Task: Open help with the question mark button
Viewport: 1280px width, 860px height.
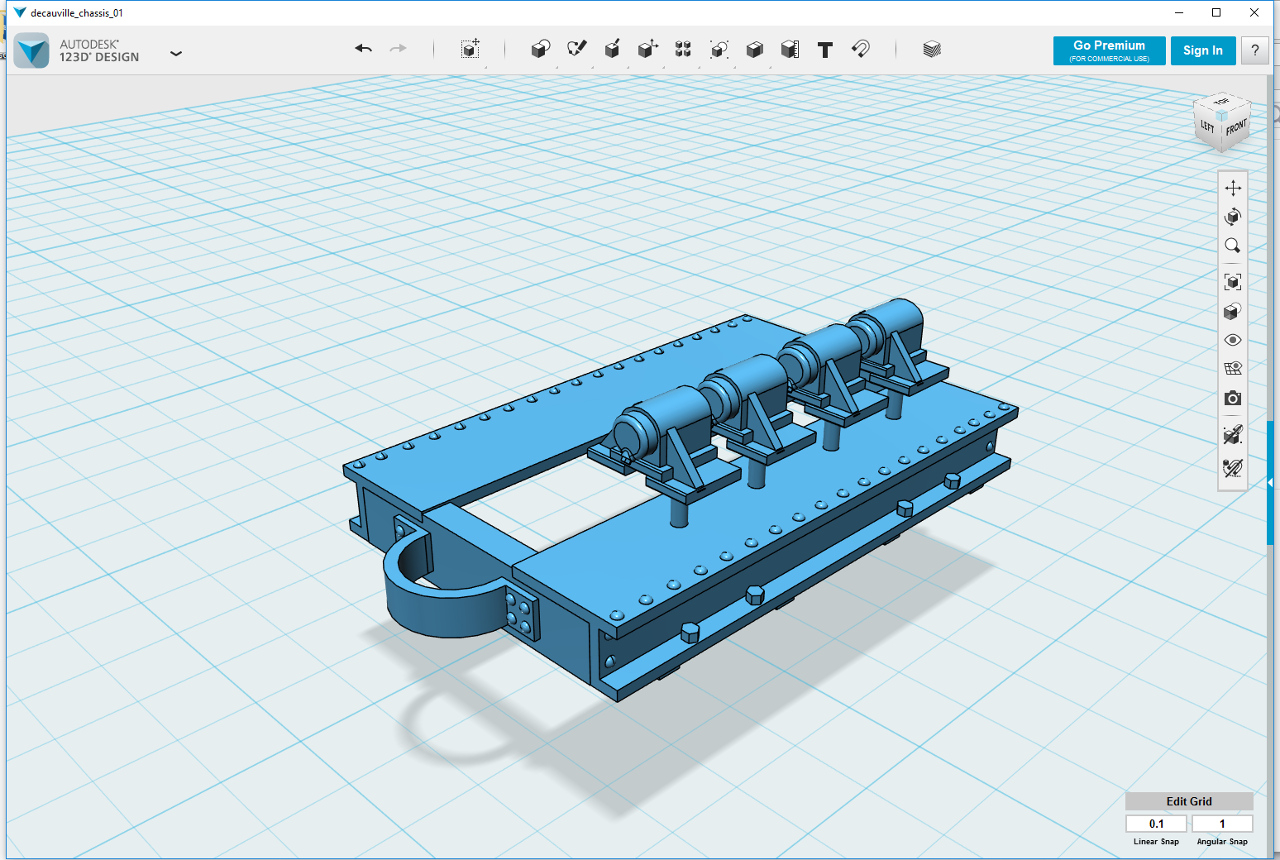Action: pos(1255,50)
